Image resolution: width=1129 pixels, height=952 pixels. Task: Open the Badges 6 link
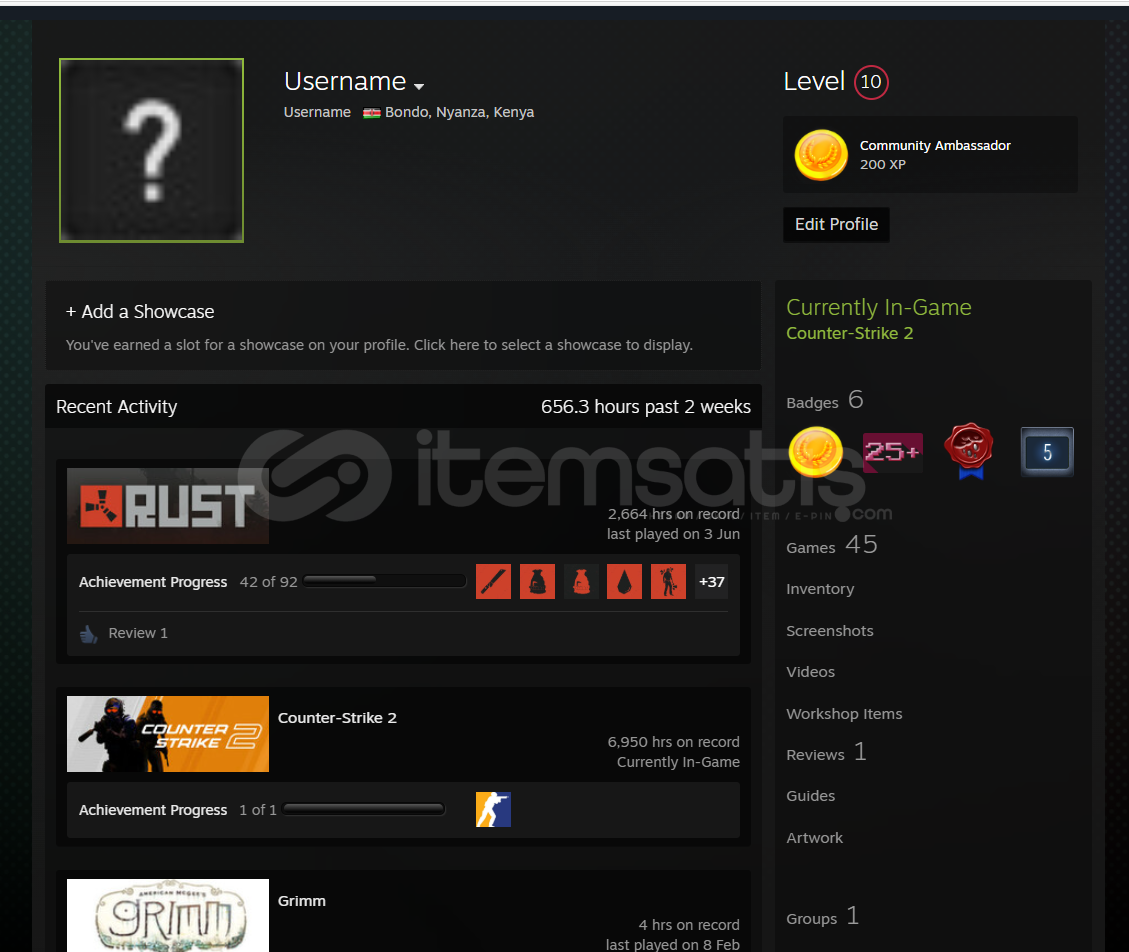(x=824, y=400)
